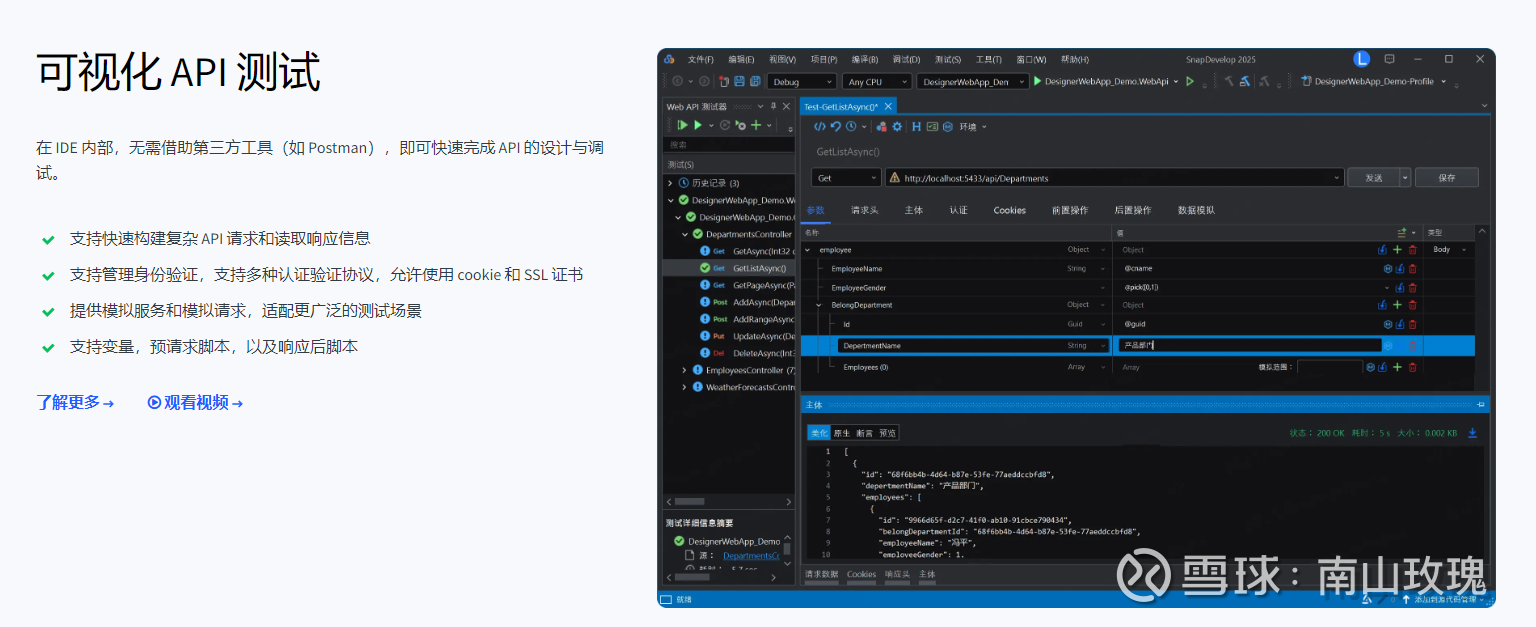Open the 调试(D) menu
The image size is (1536, 627).
pyautogui.click(x=906, y=59)
